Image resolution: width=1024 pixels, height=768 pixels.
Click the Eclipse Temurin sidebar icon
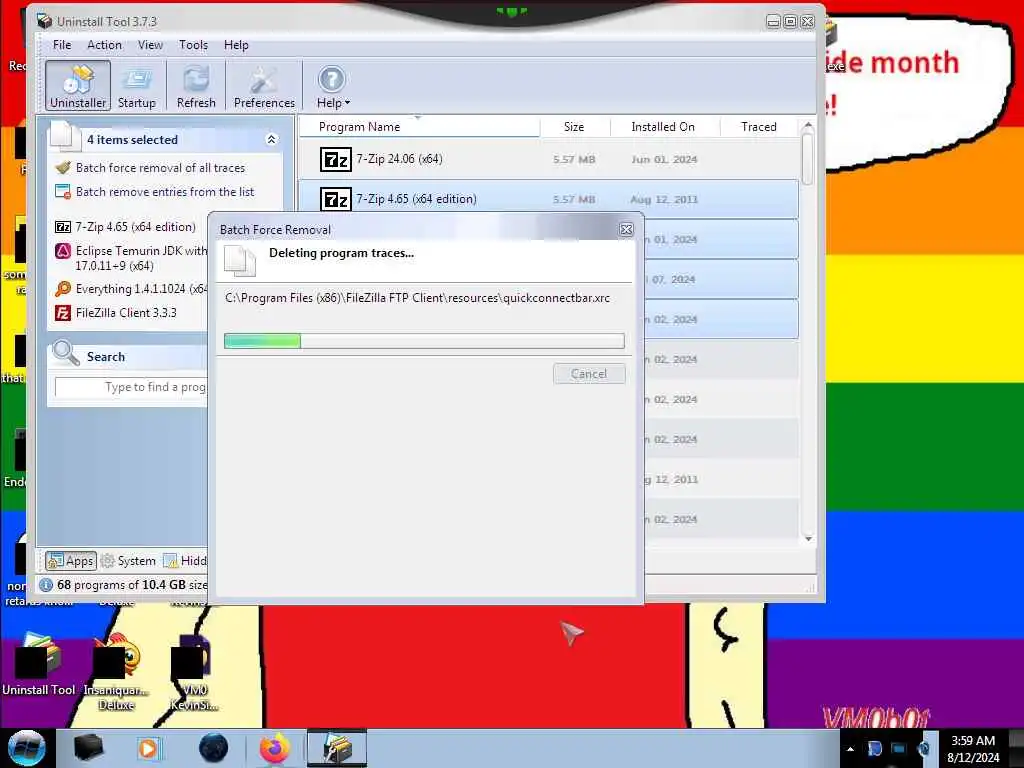63,251
